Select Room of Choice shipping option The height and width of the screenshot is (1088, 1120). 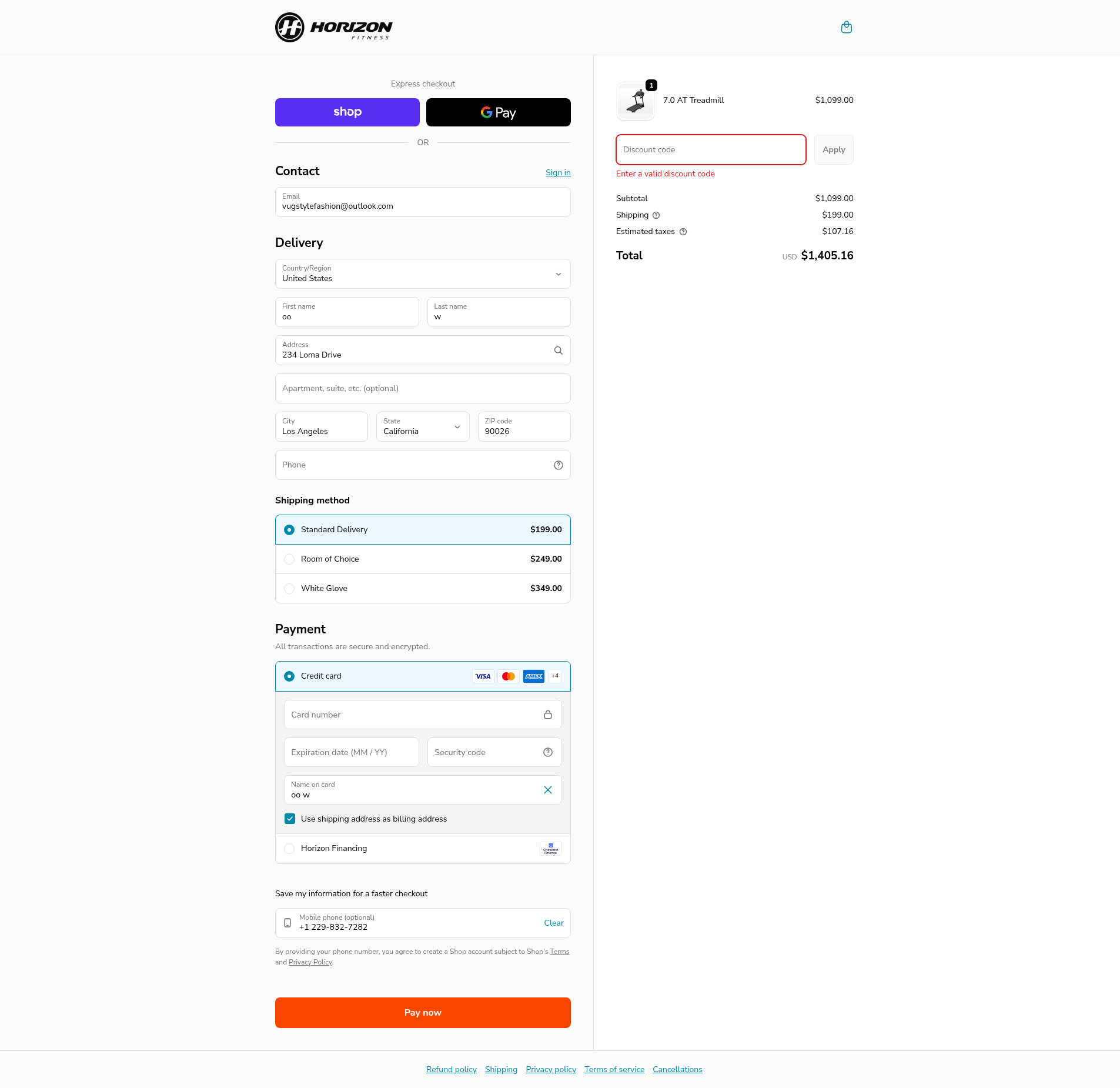[289, 559]
